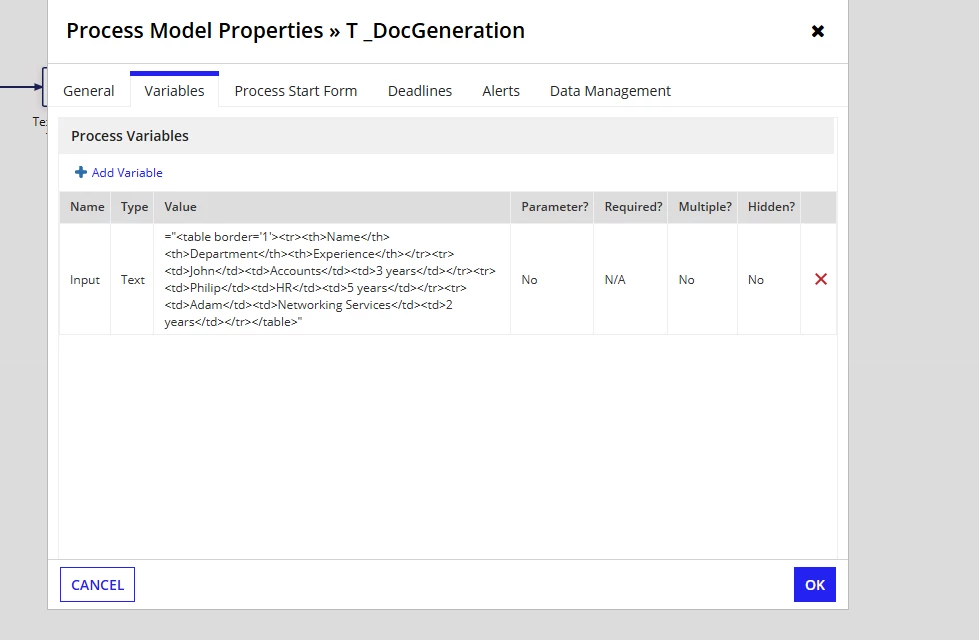The width and height of the screenshot is (979, 640).
Task: Close the Process Model Properties dialog
Action: [817, 31]
